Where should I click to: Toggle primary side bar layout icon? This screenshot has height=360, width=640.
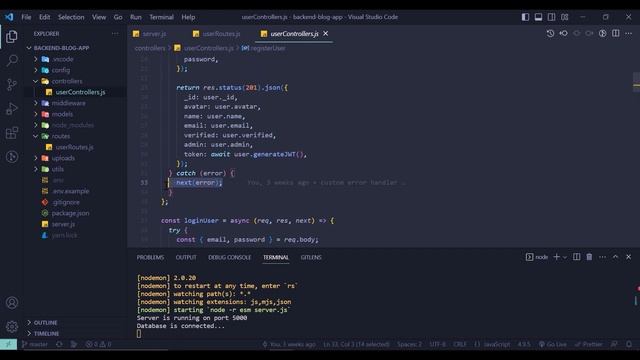coord(525,17)
